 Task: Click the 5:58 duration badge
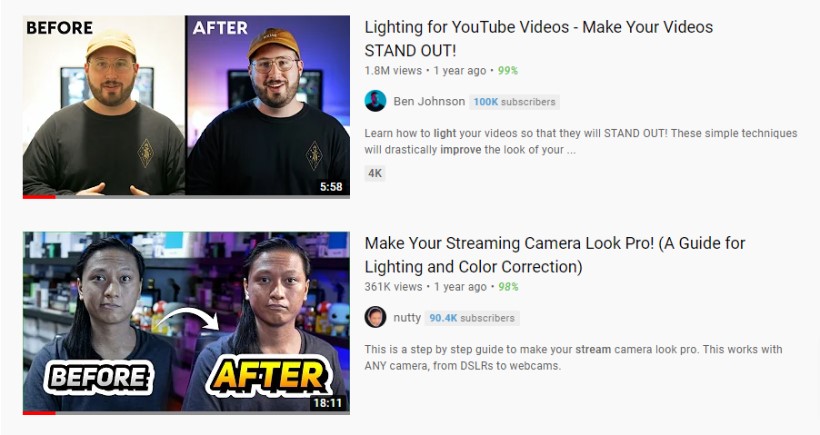[x=331, y=187]
